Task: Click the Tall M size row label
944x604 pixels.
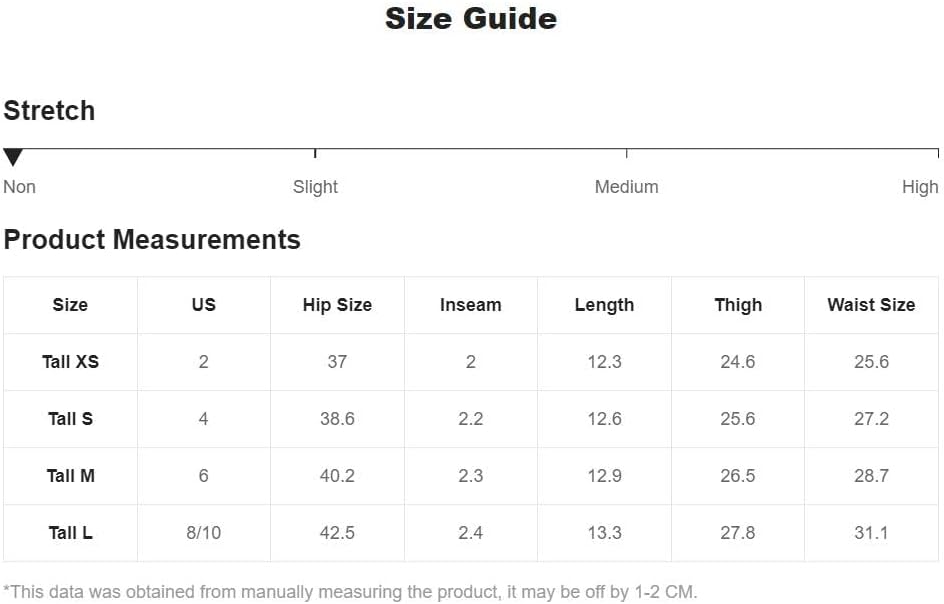Action: coord(70,476)
